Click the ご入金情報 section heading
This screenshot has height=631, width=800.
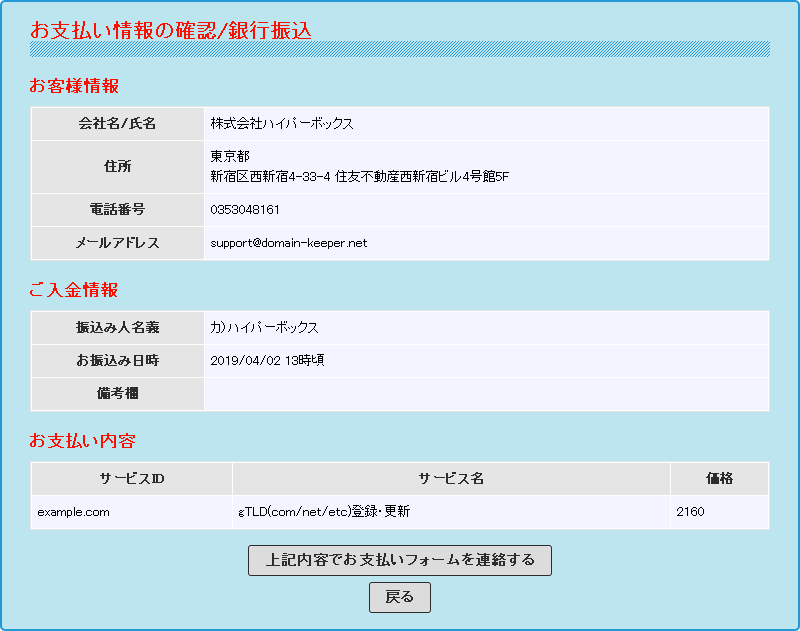73,290
